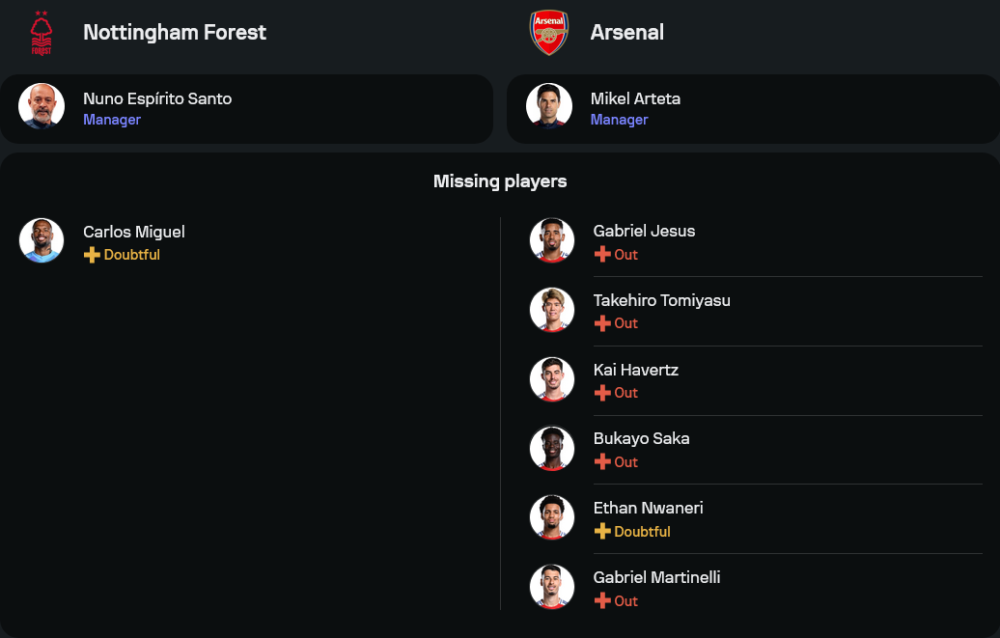Open Gabriel Jesus's player avatar

point(552,241)
